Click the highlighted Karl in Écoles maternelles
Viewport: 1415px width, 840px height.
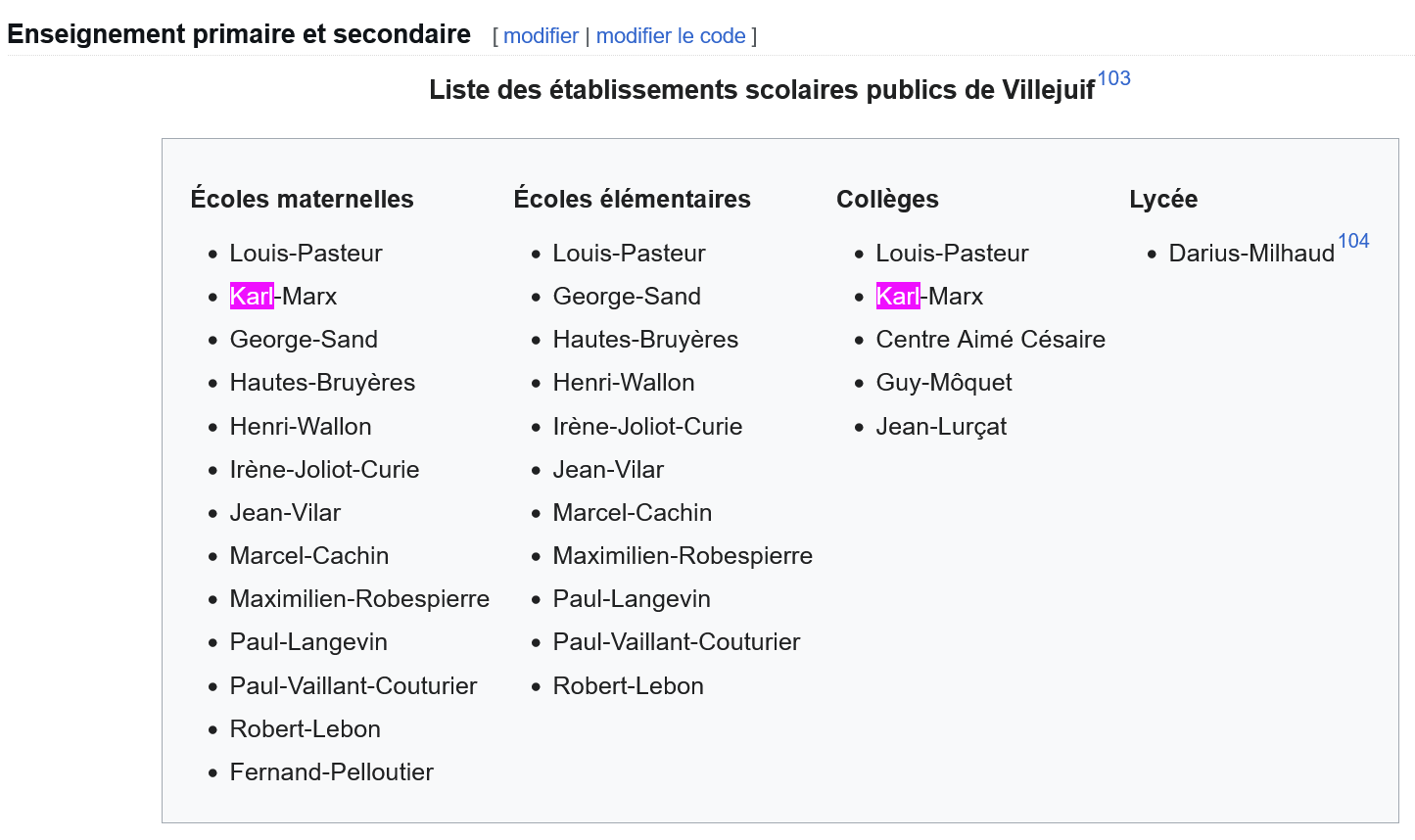[252, 296]
